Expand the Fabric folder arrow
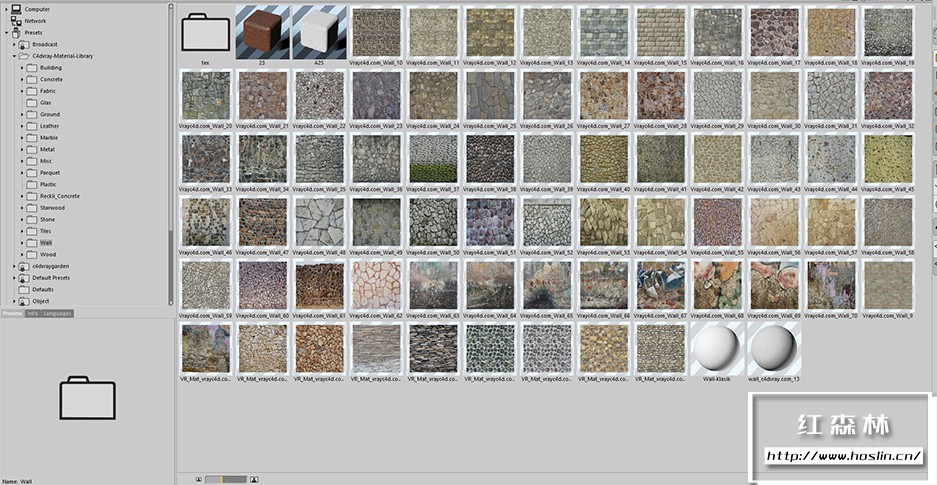Viewport: 937px width, 485px height. 22,91
